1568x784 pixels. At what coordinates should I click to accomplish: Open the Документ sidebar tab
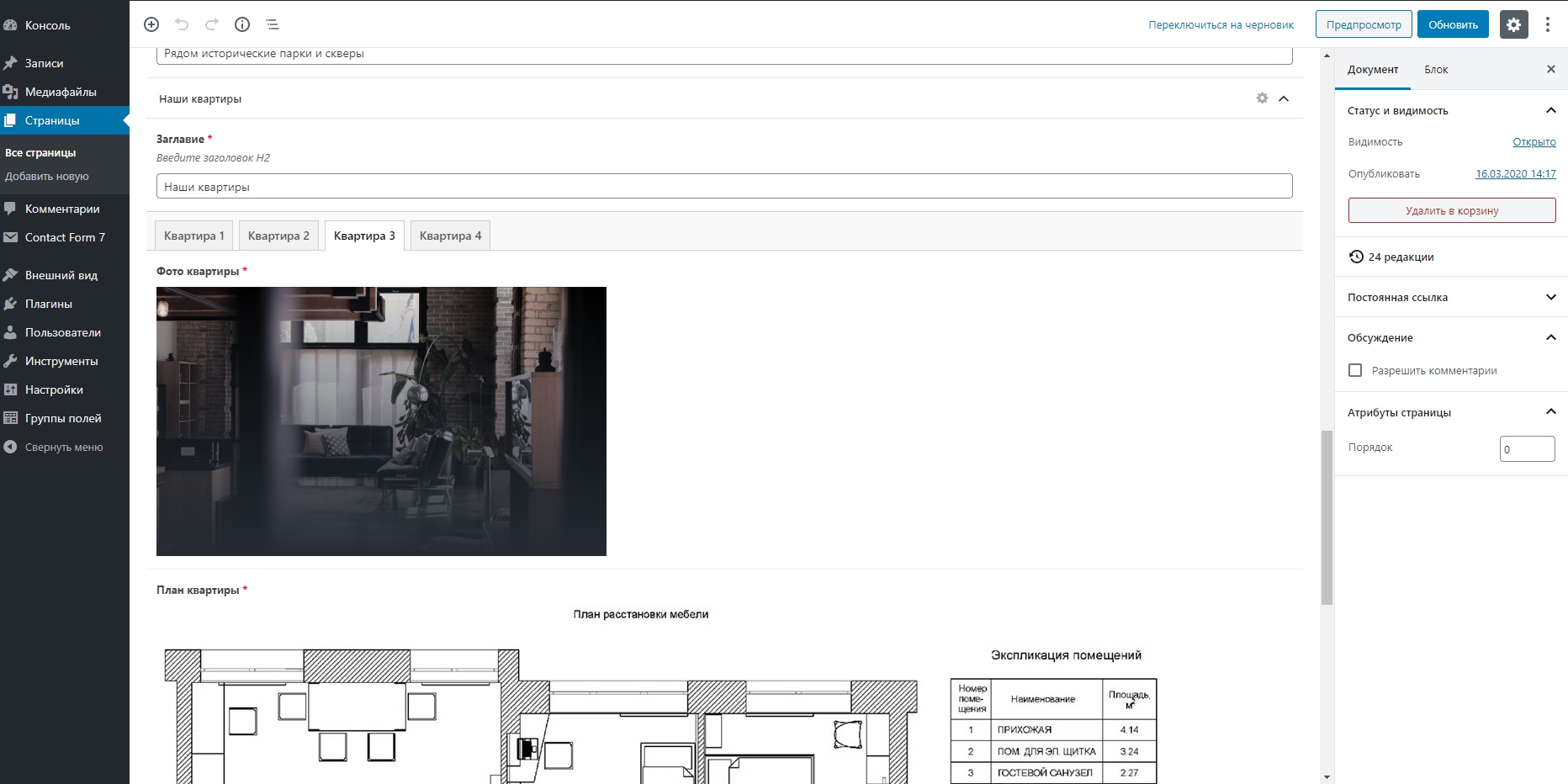pos(1373,70)
